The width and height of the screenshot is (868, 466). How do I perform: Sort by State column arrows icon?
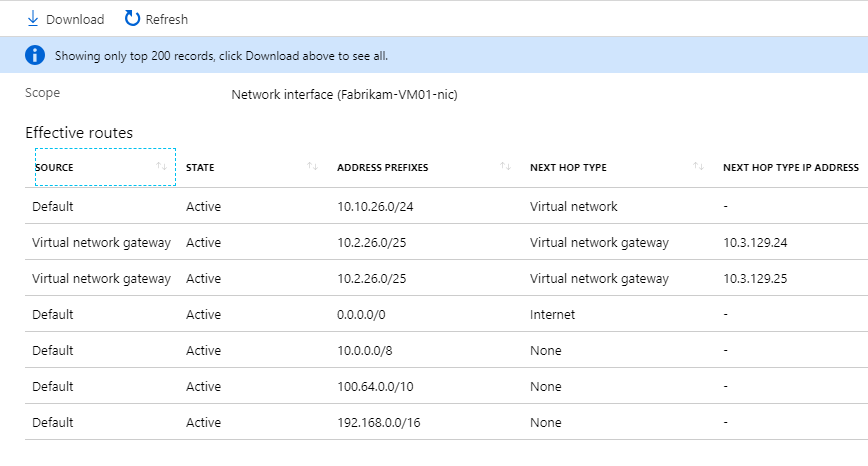coord(312,166)
